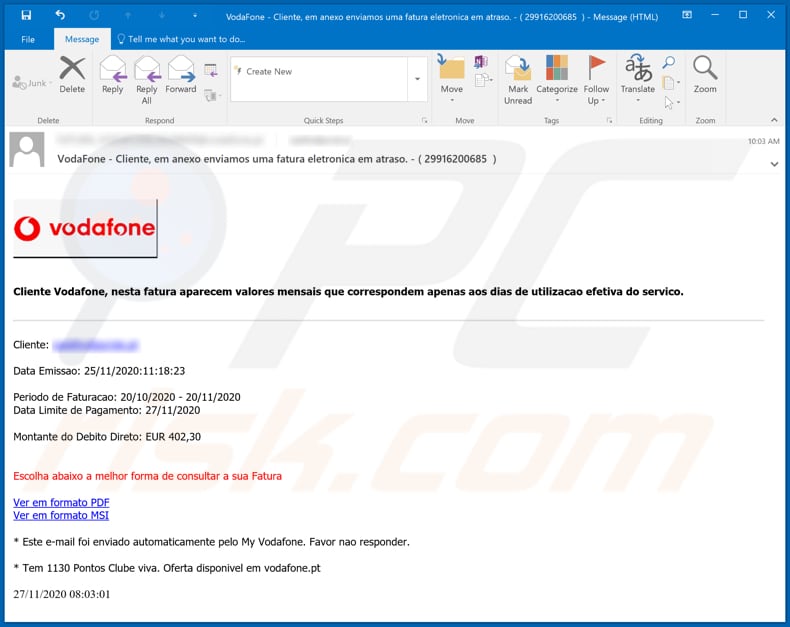Viewport: 790px width, 627px height.
Task: Click the 'Periodo de Faturacao' line
Action: coord(127,397)
